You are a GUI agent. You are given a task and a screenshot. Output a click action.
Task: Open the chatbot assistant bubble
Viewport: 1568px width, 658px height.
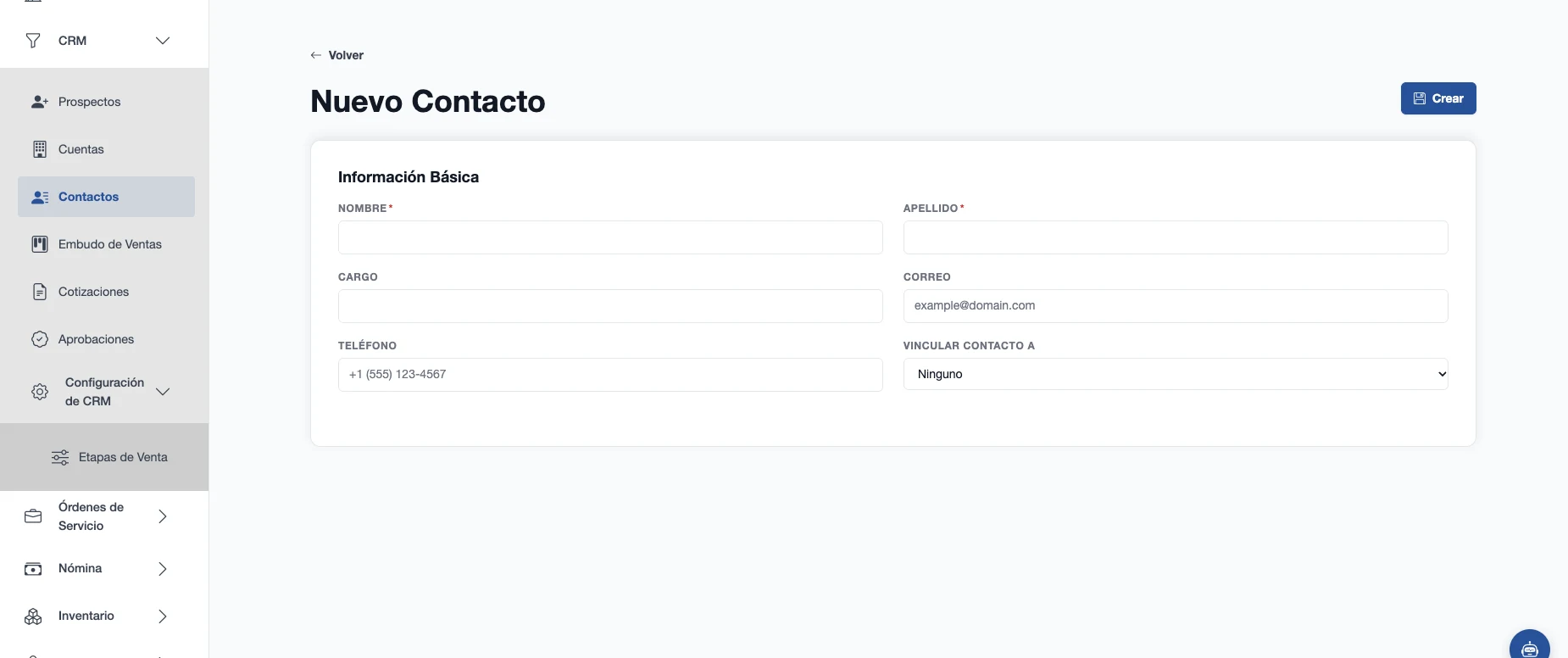click(x=1530, y=648)
